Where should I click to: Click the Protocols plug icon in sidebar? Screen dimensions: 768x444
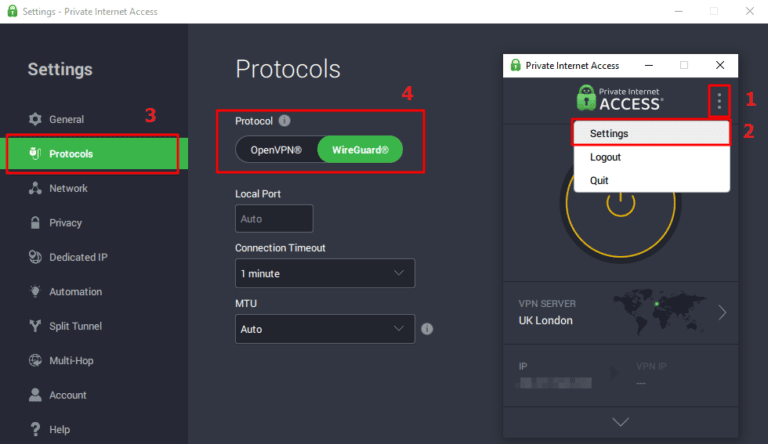coord(35,153)
